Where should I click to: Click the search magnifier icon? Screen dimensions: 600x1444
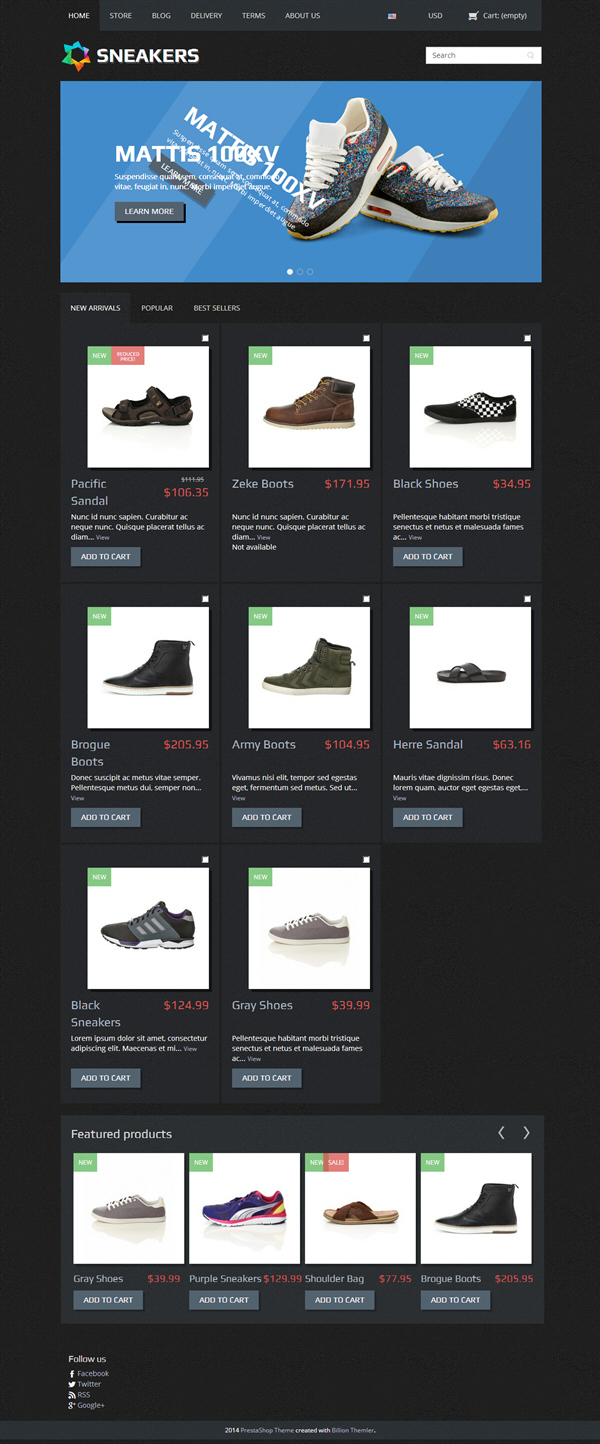tap(531, 56)
